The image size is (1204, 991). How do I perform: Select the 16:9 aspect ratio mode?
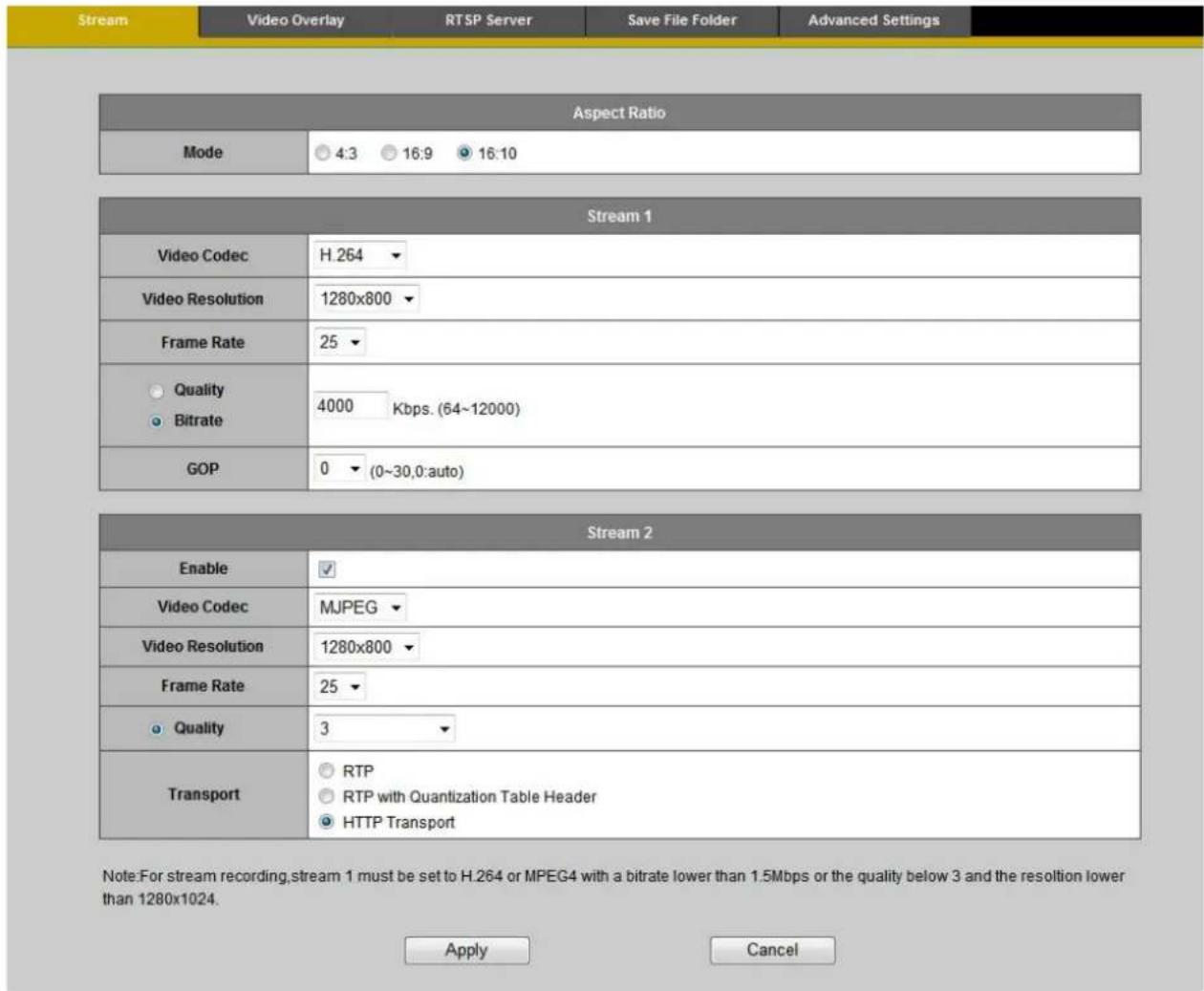tap(389, 153)
